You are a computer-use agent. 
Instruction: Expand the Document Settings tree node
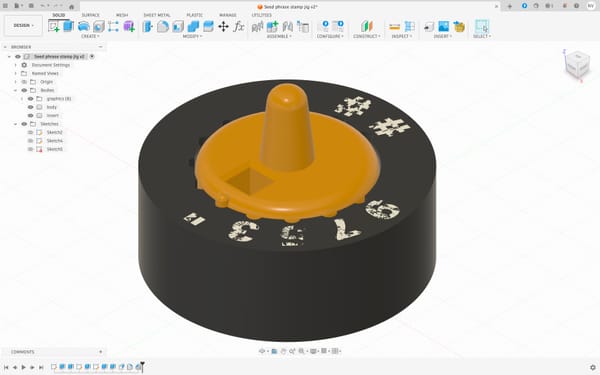tap(16, 65)
